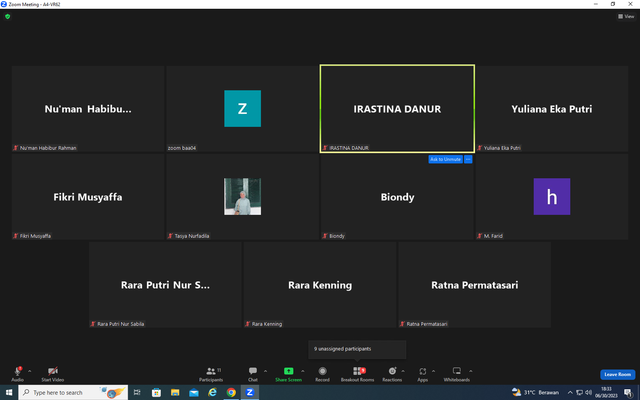This screenshot has width=640, height=400.
Task: Open Google Chrome from the taskbar
Action: tap(231, 392)
